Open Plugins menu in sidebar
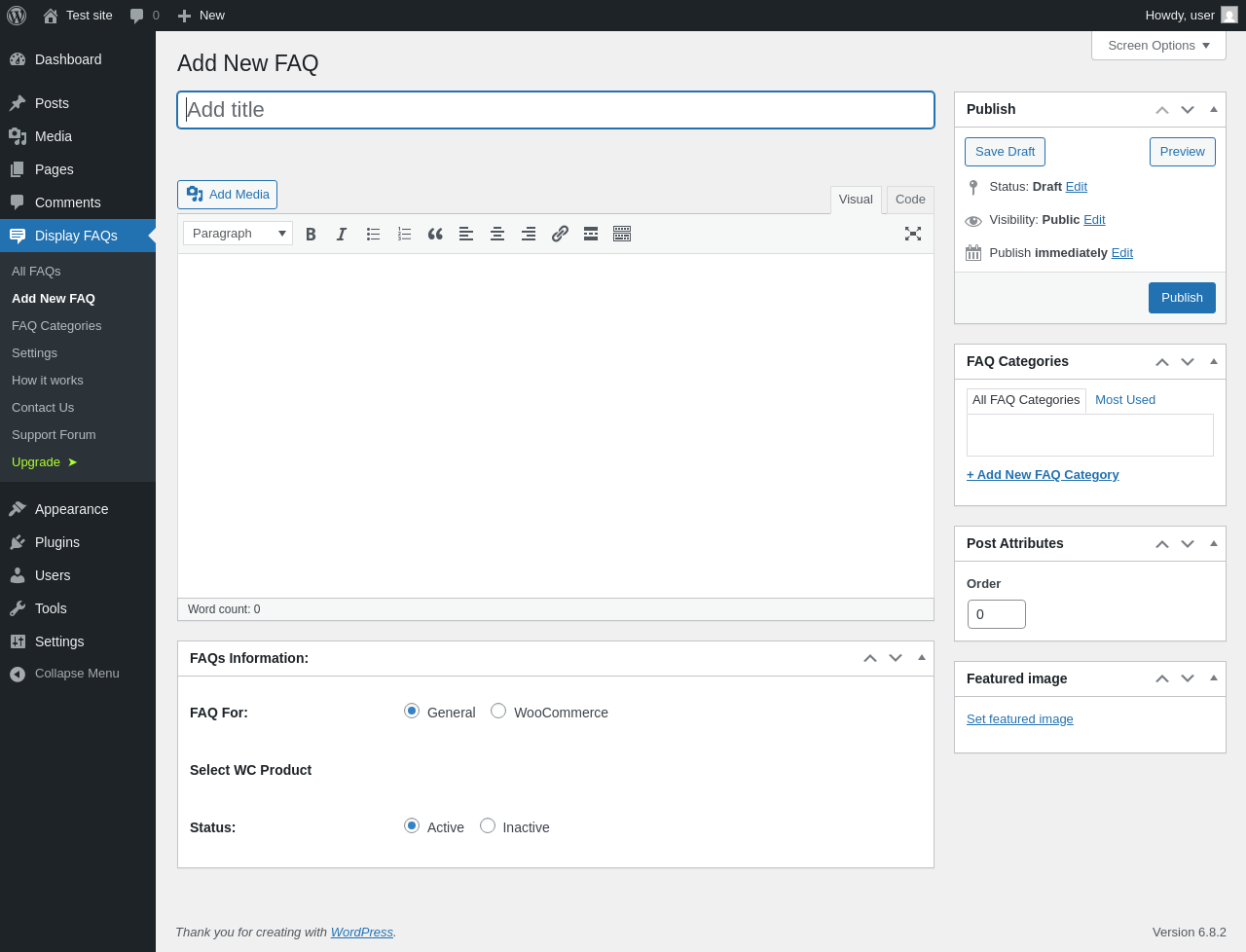1246x952 pixels. coord(78,542)
